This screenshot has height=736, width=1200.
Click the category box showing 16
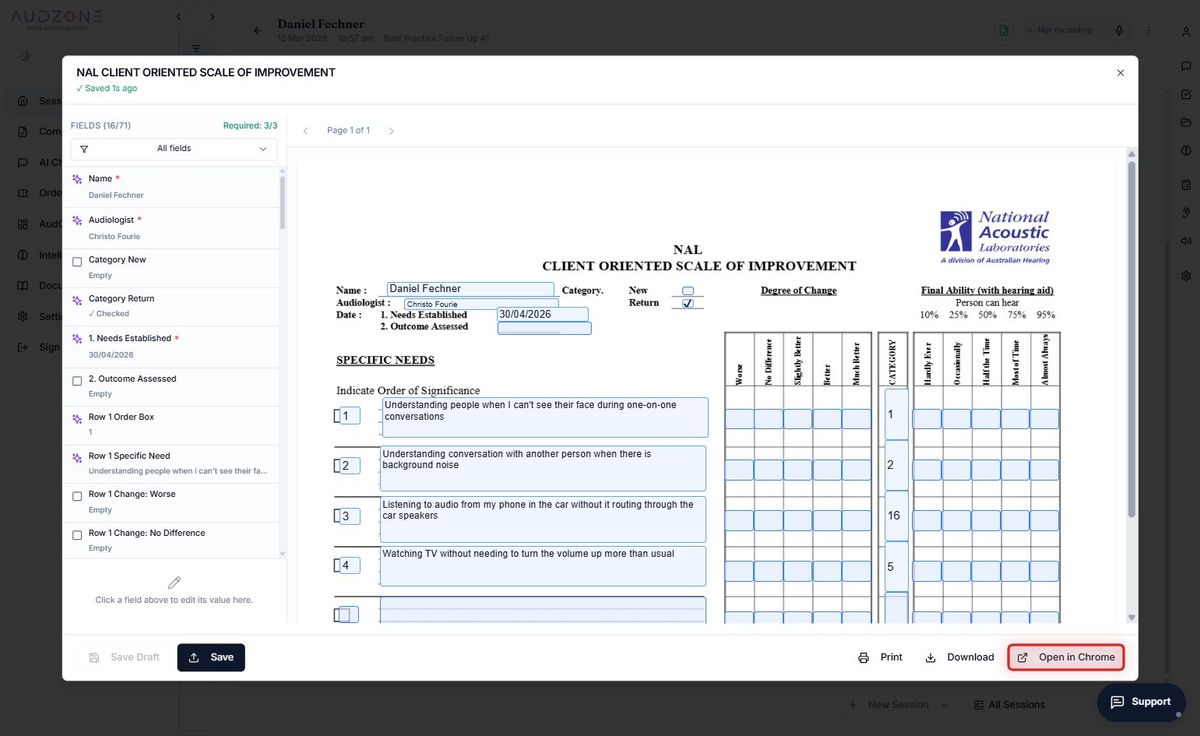click(x=896, y=516)
